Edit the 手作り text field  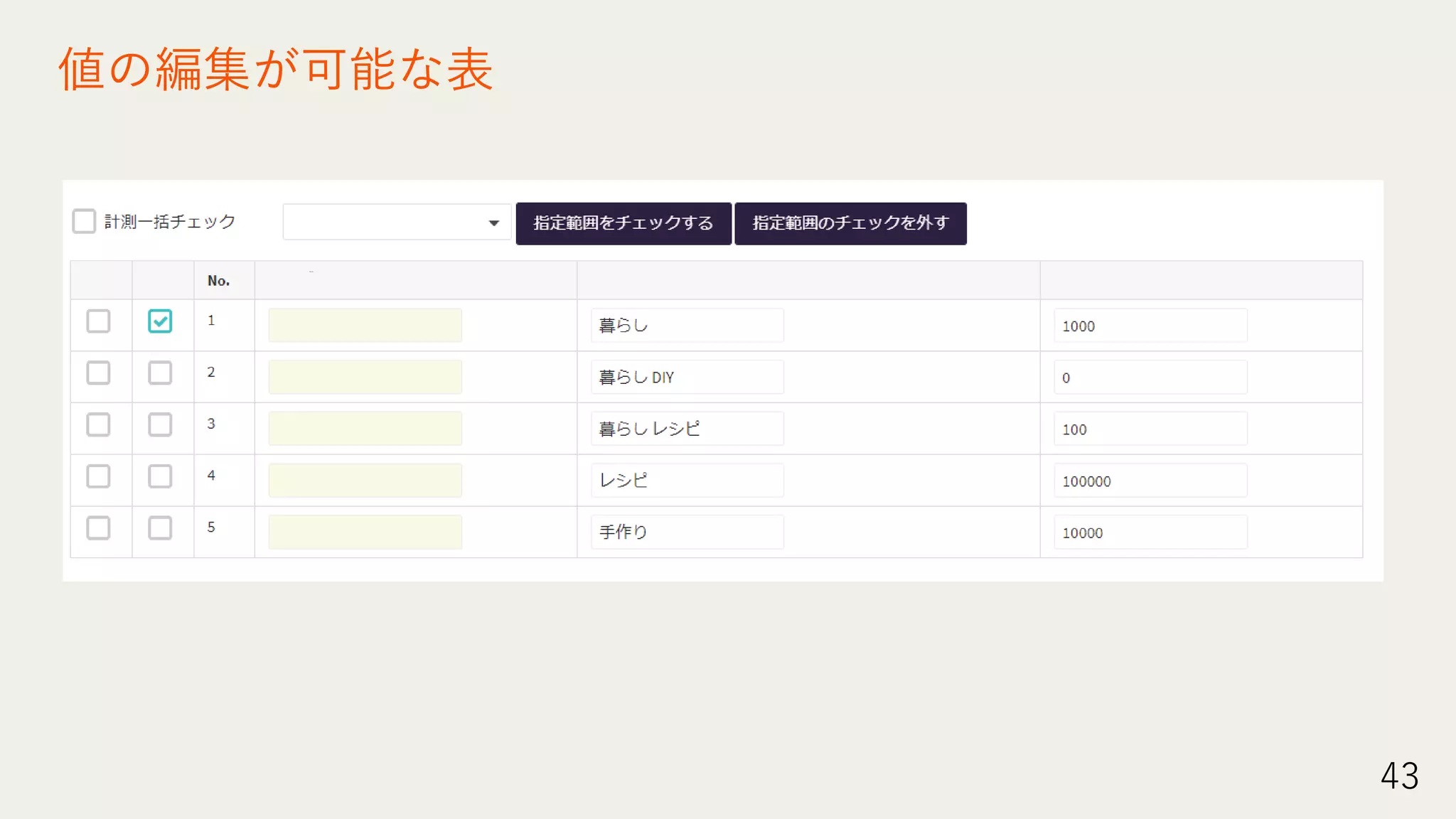(687, 532)
